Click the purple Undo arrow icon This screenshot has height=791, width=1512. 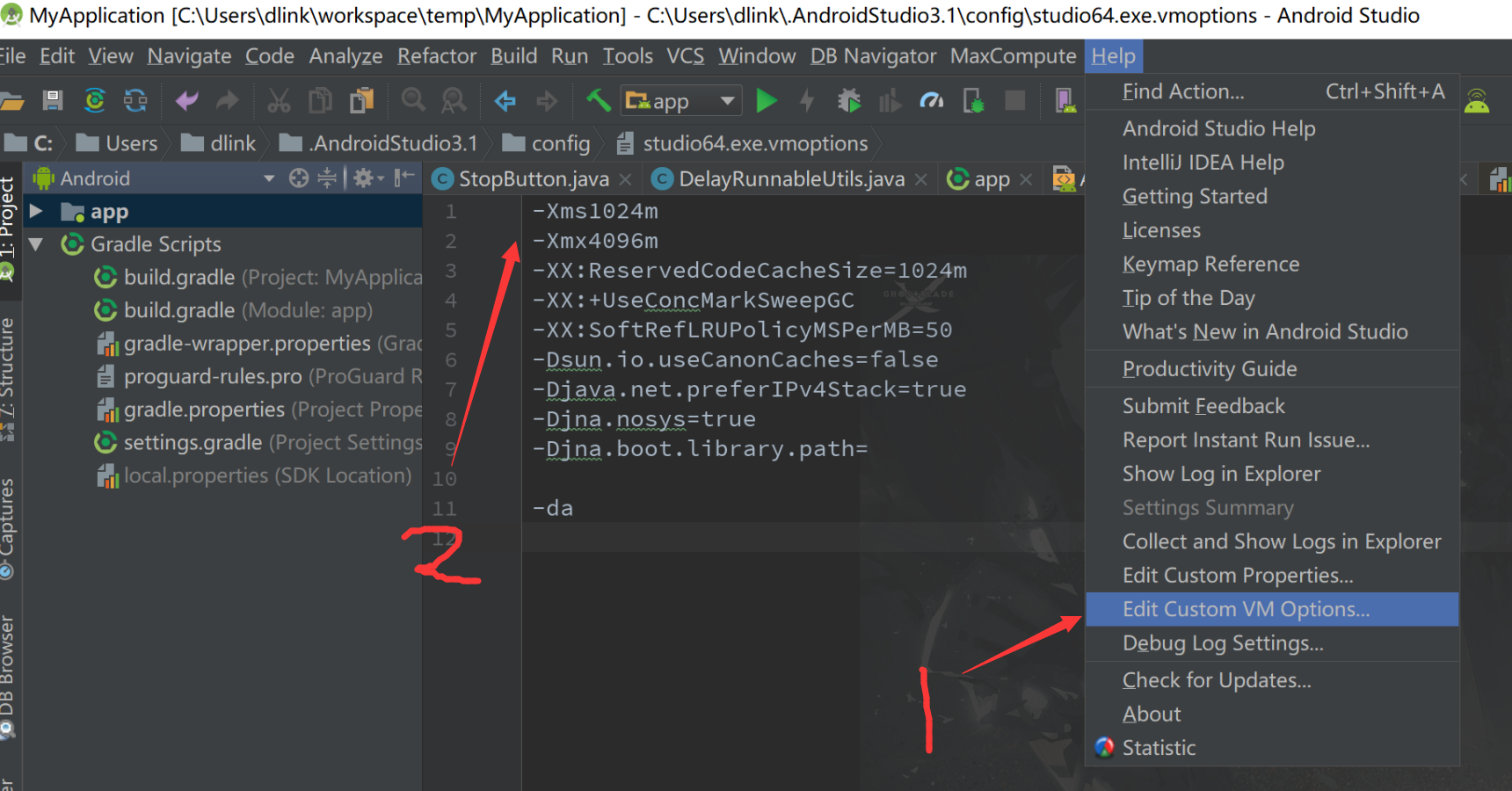tap(186, 101)
